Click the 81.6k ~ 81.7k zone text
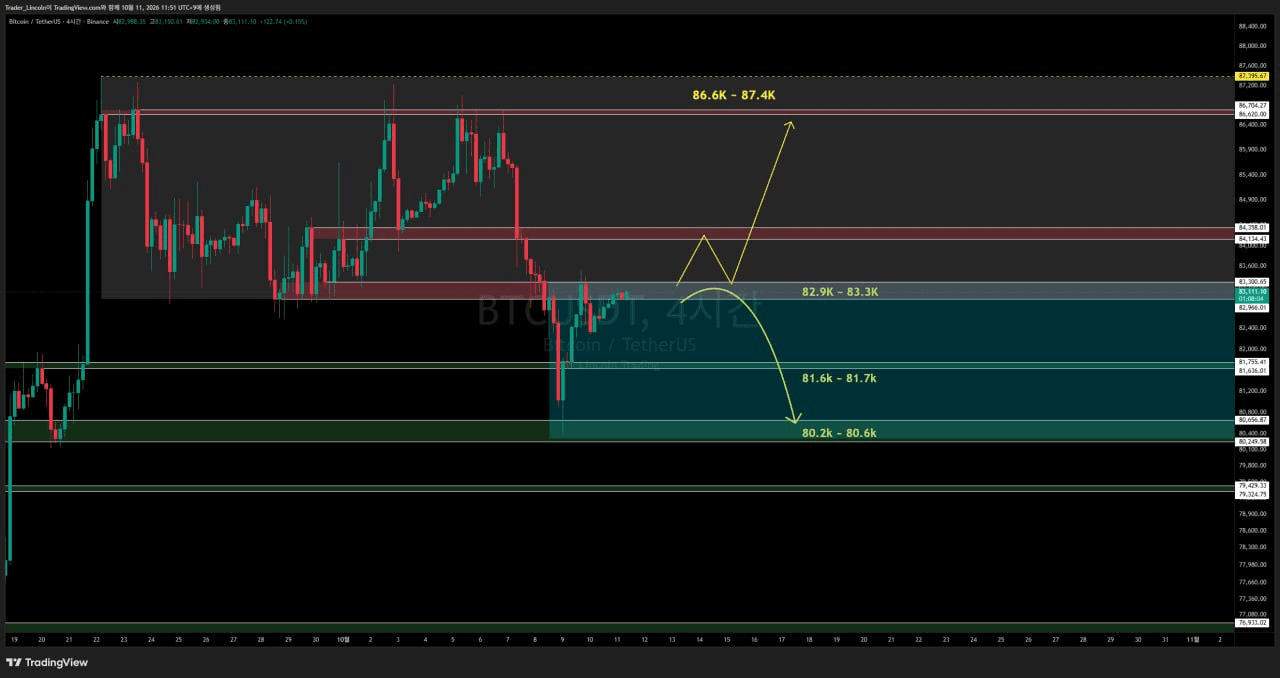Screen dimensions: 1280x678 [x=838, y=379]
